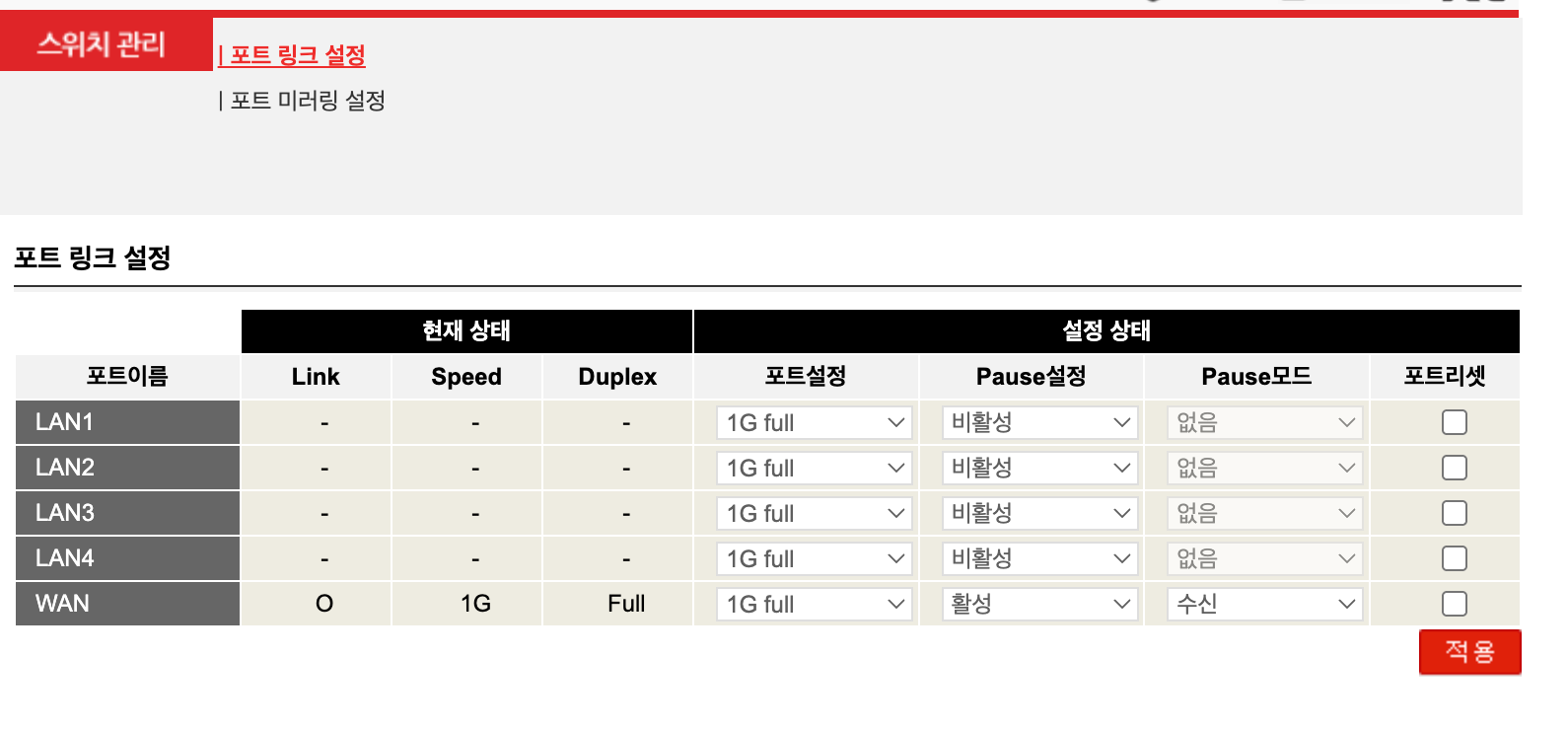Tick the LAN2 port reset checkbox

point(1454,468)
